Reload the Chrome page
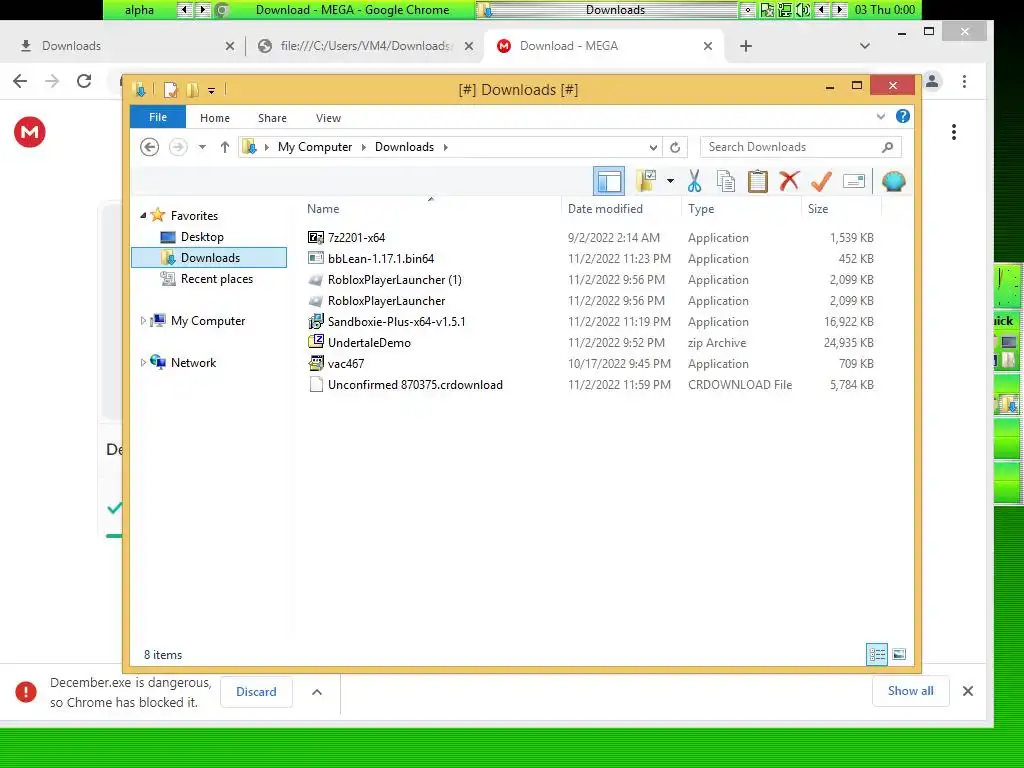 click(84, 81)
